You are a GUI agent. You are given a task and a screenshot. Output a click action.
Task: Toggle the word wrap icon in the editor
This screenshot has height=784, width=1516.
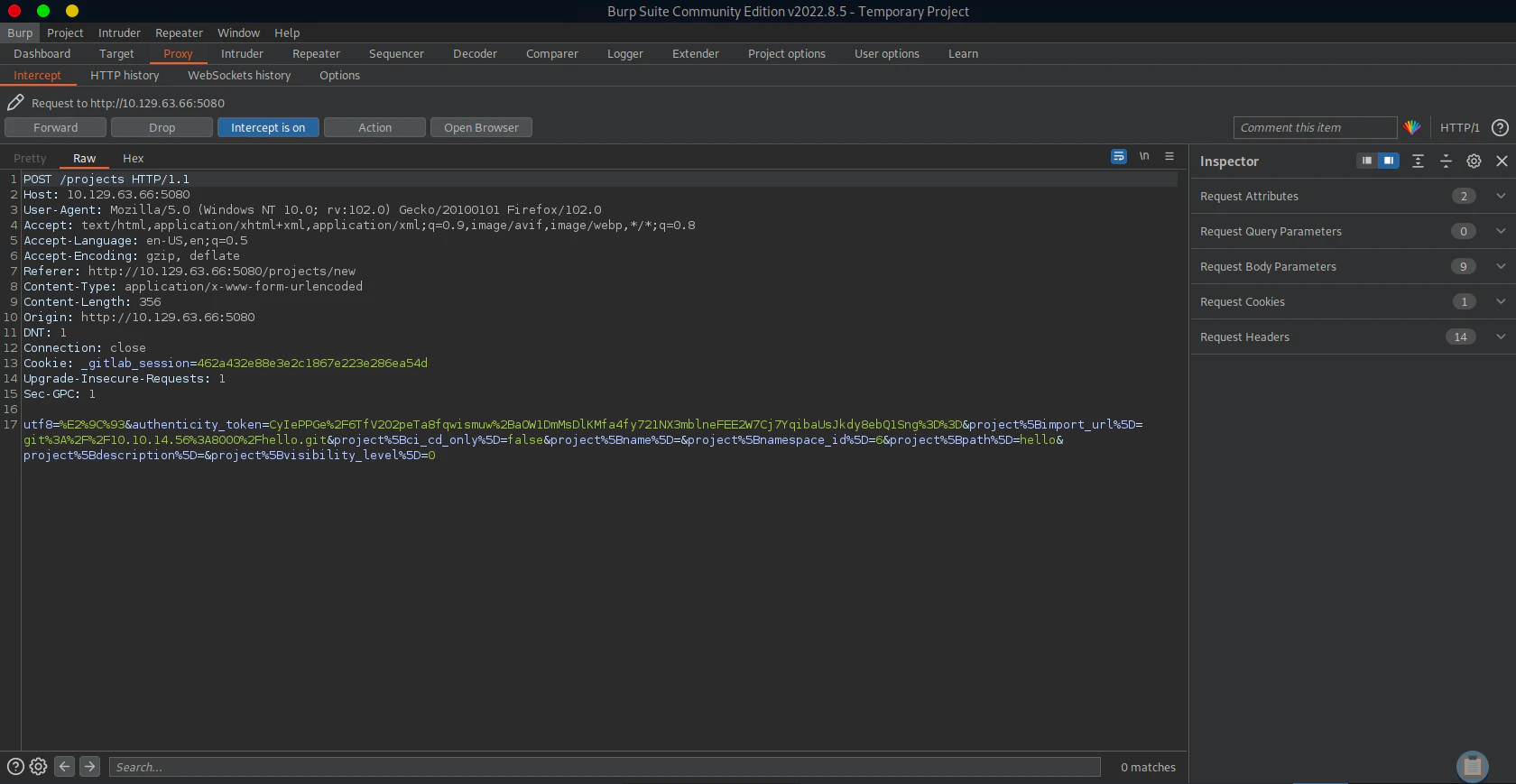[x=1119, y=156]
